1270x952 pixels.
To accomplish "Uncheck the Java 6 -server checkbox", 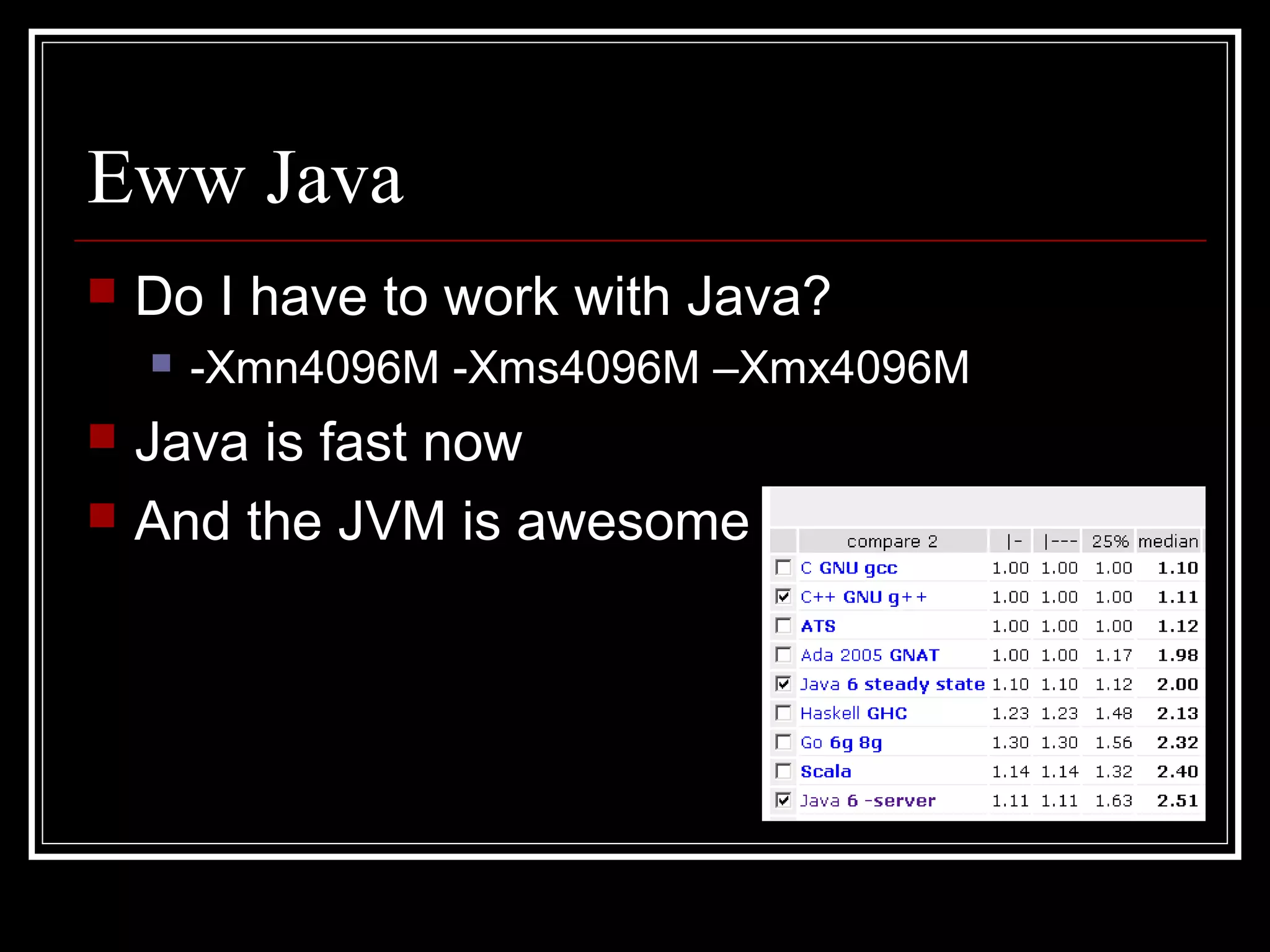I will click(783, 800).
